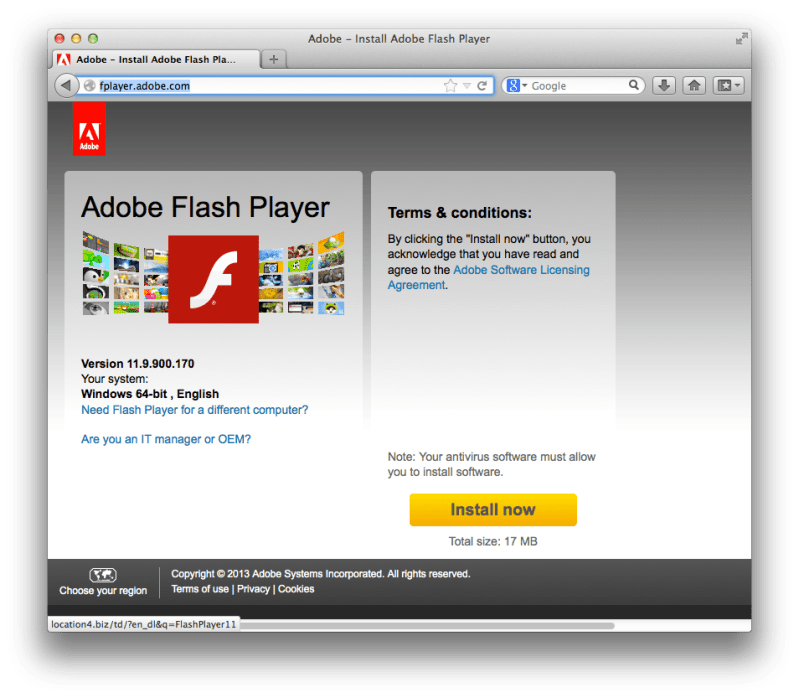Open the downloads arrow button
This screenshot has height=698, width=799.
tap(664, 85)
